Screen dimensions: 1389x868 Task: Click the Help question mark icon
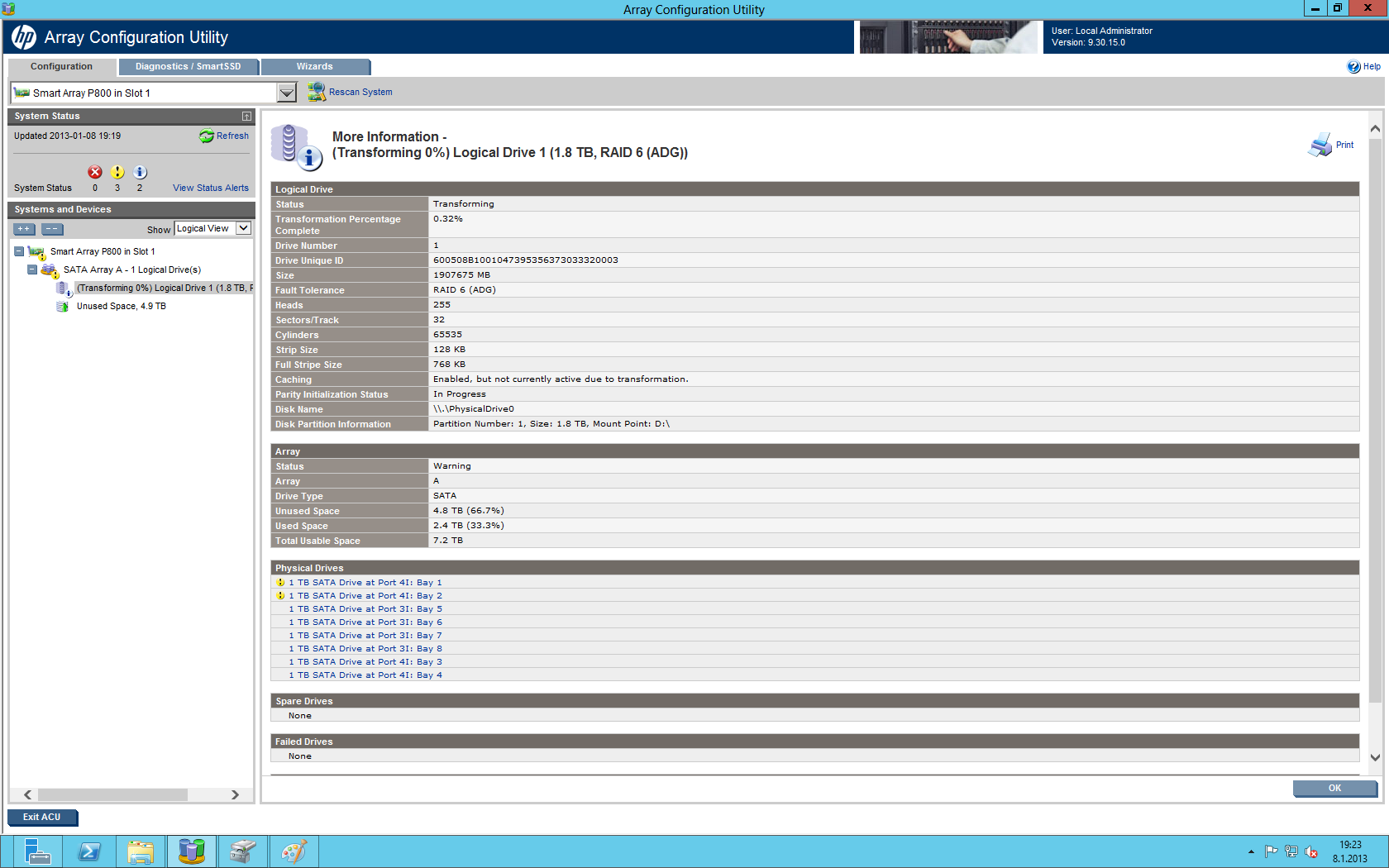(1353, 67)
